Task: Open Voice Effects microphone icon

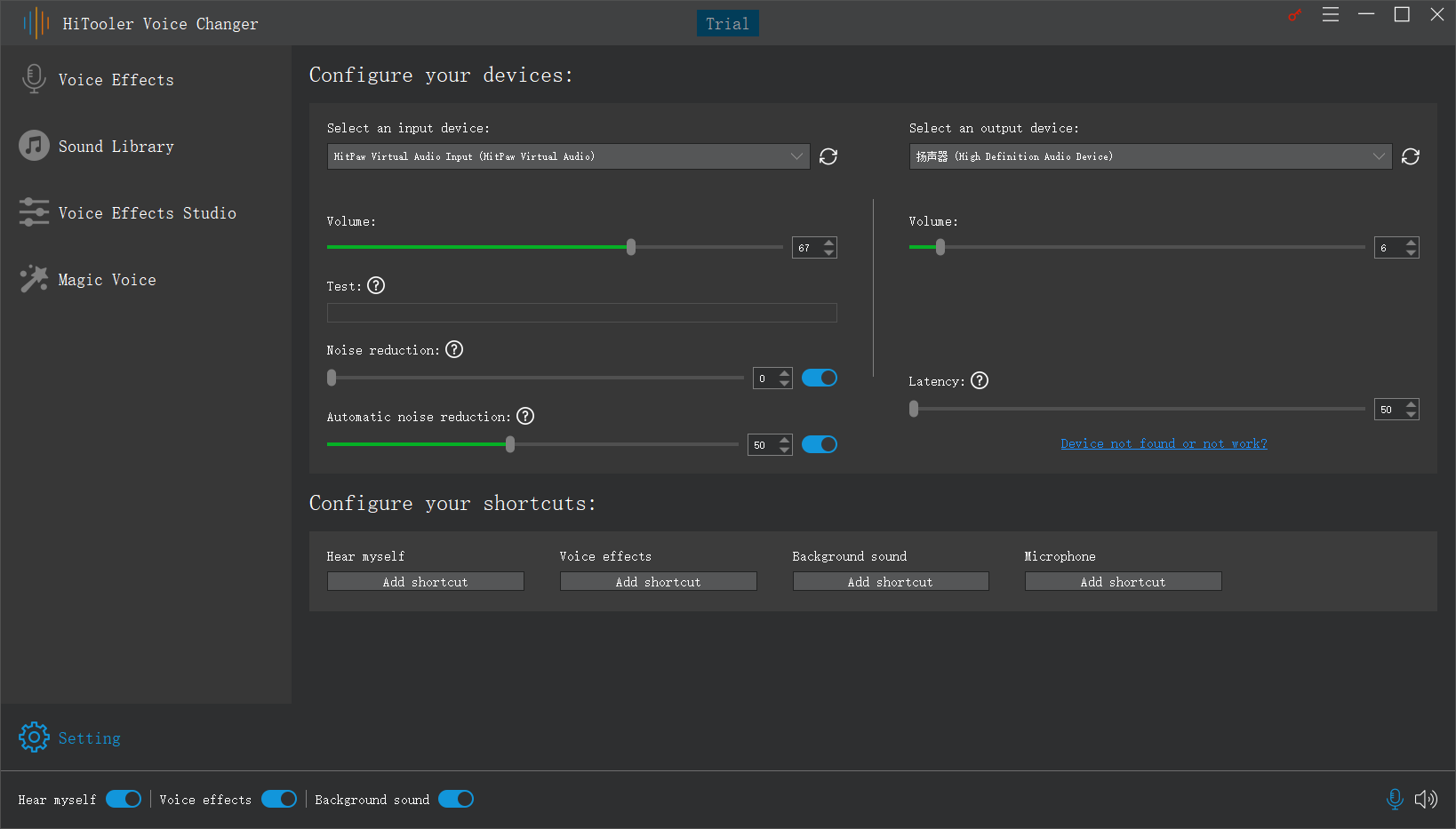Action: pos(34,79)
